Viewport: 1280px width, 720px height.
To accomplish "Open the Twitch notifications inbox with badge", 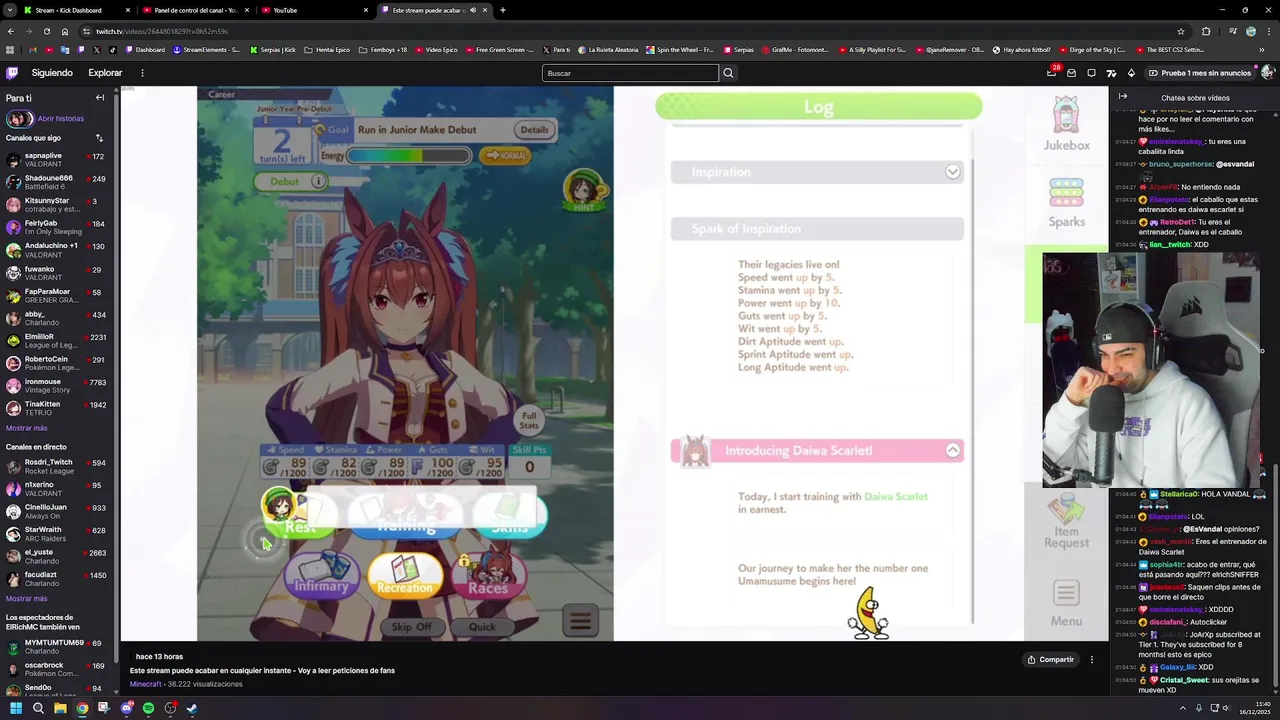I will (1051, 73).
